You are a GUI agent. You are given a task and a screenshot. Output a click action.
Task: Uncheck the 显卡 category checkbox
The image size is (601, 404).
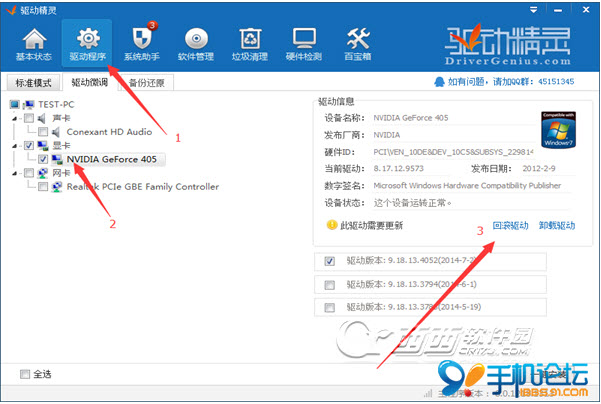tap(29, 146)
